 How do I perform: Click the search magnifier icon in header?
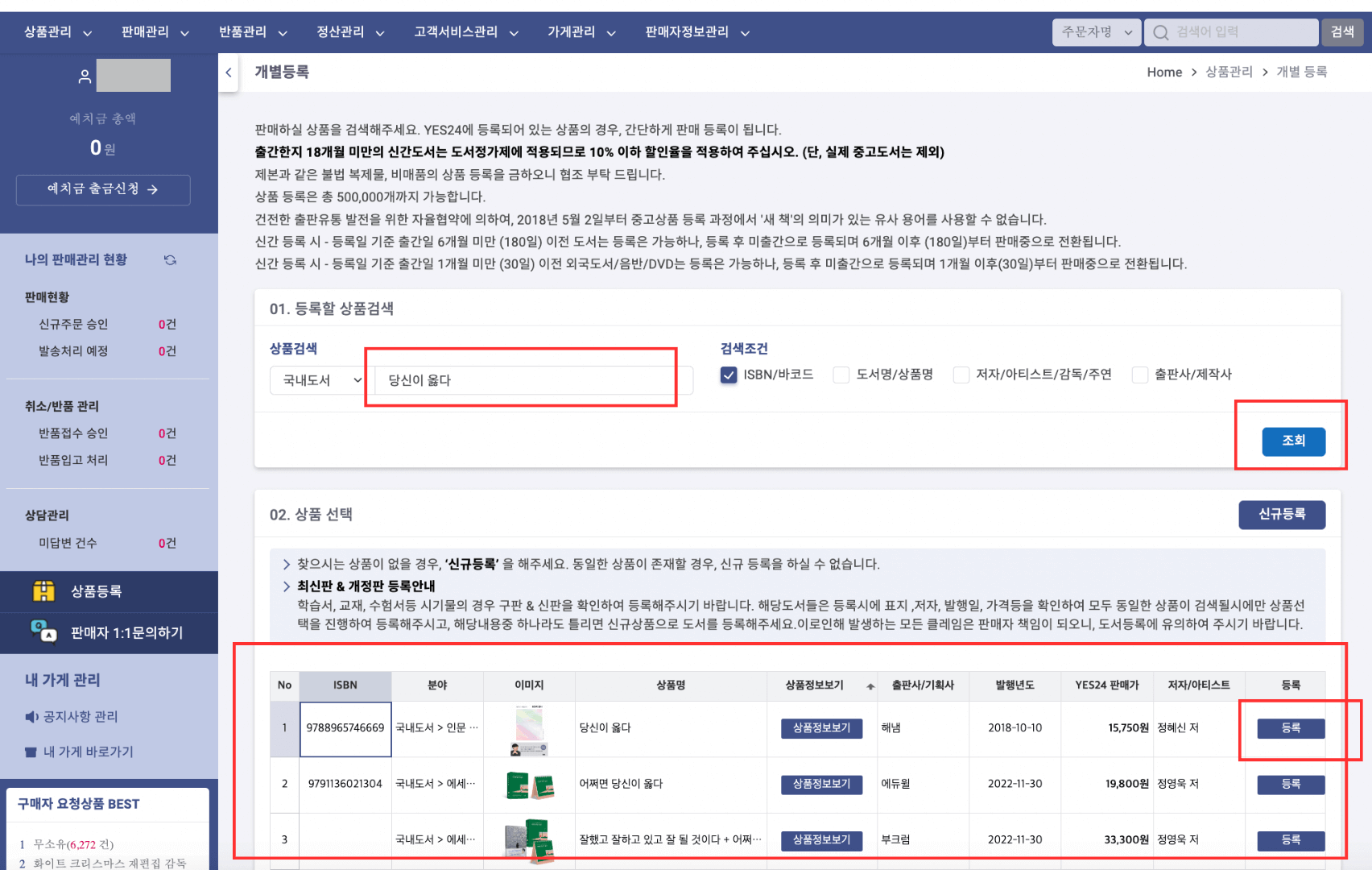point(1160,32)
